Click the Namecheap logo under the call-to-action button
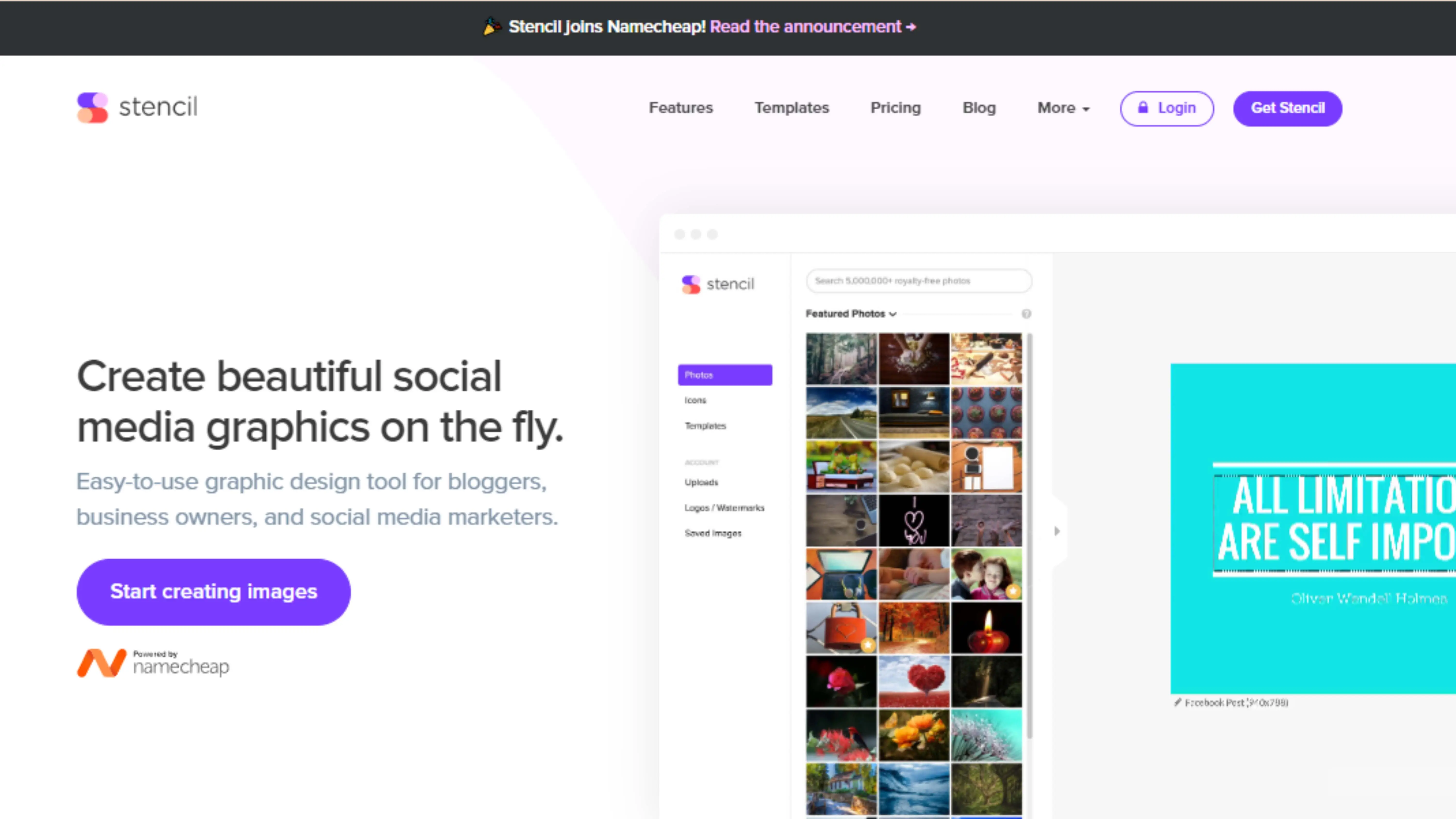Image resolution: width=1456 pixels, height=819 pixels. 153,662
